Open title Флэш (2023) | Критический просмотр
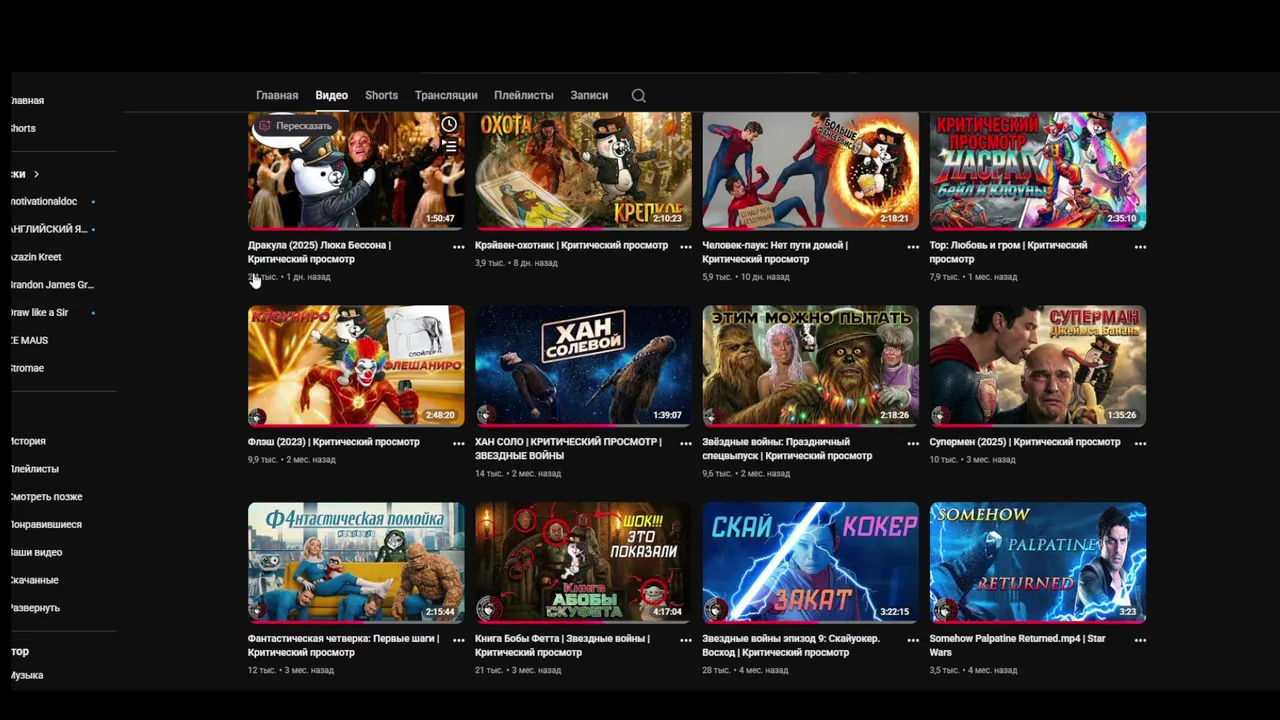The height and width of the screenshot is (720, 1280). [334, 442]
